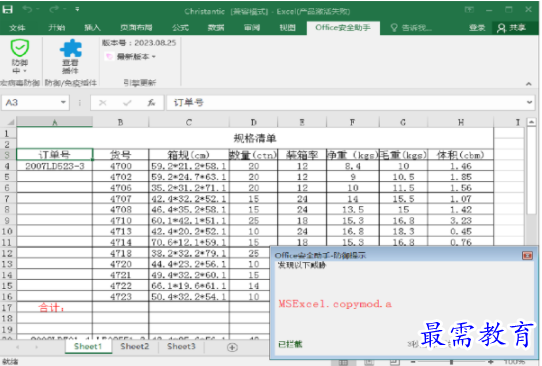Open the 文件 menu tab
The image size is (542, 366).
(x=17, y=28)
